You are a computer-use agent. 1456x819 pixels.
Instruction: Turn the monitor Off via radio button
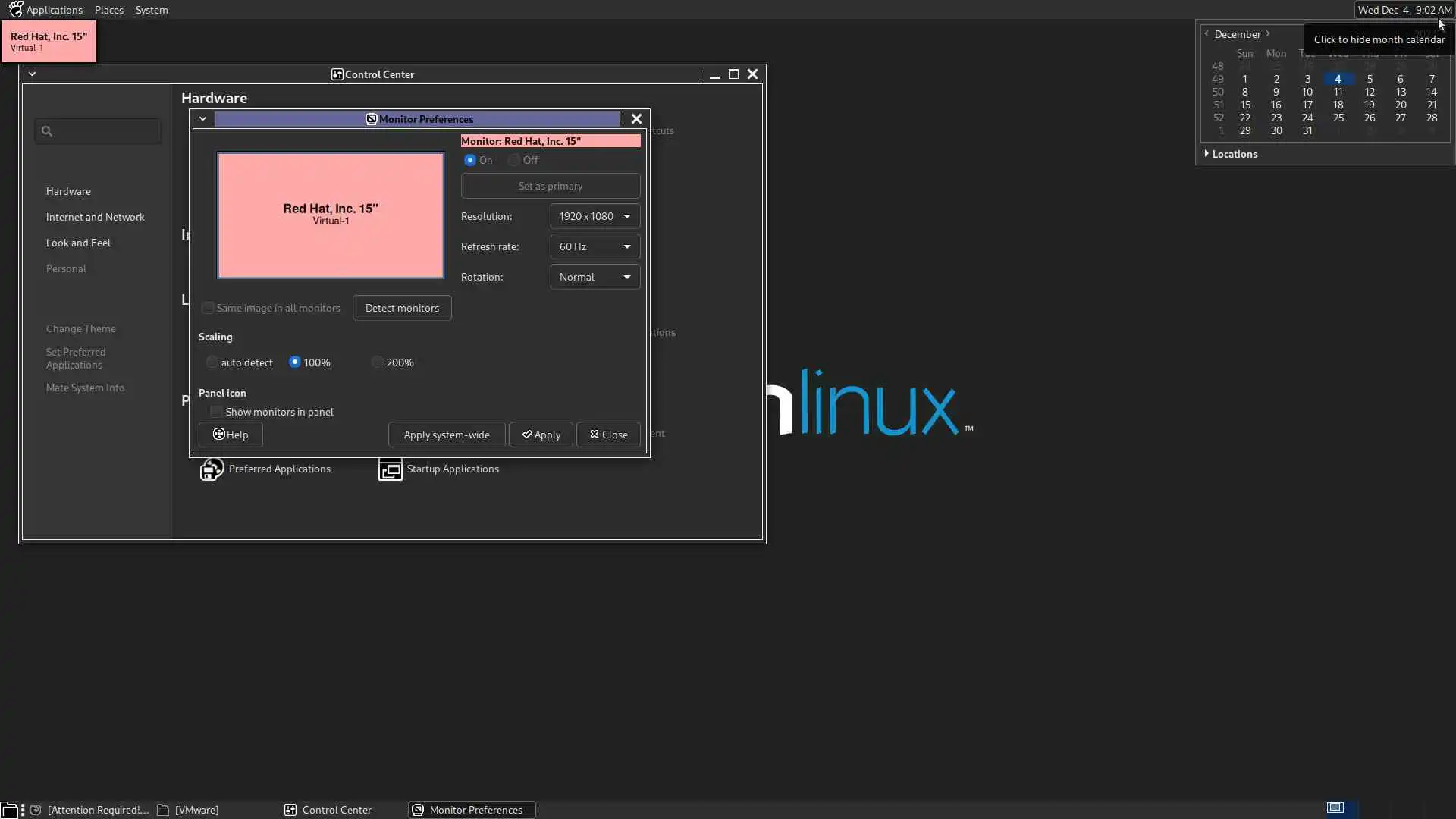[x=514, y=160]
